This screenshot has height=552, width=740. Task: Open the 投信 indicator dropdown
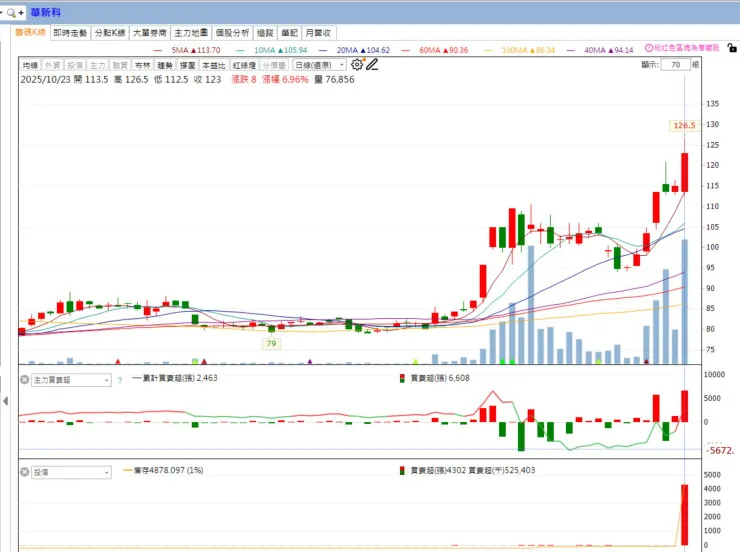(x=71, y=472)
